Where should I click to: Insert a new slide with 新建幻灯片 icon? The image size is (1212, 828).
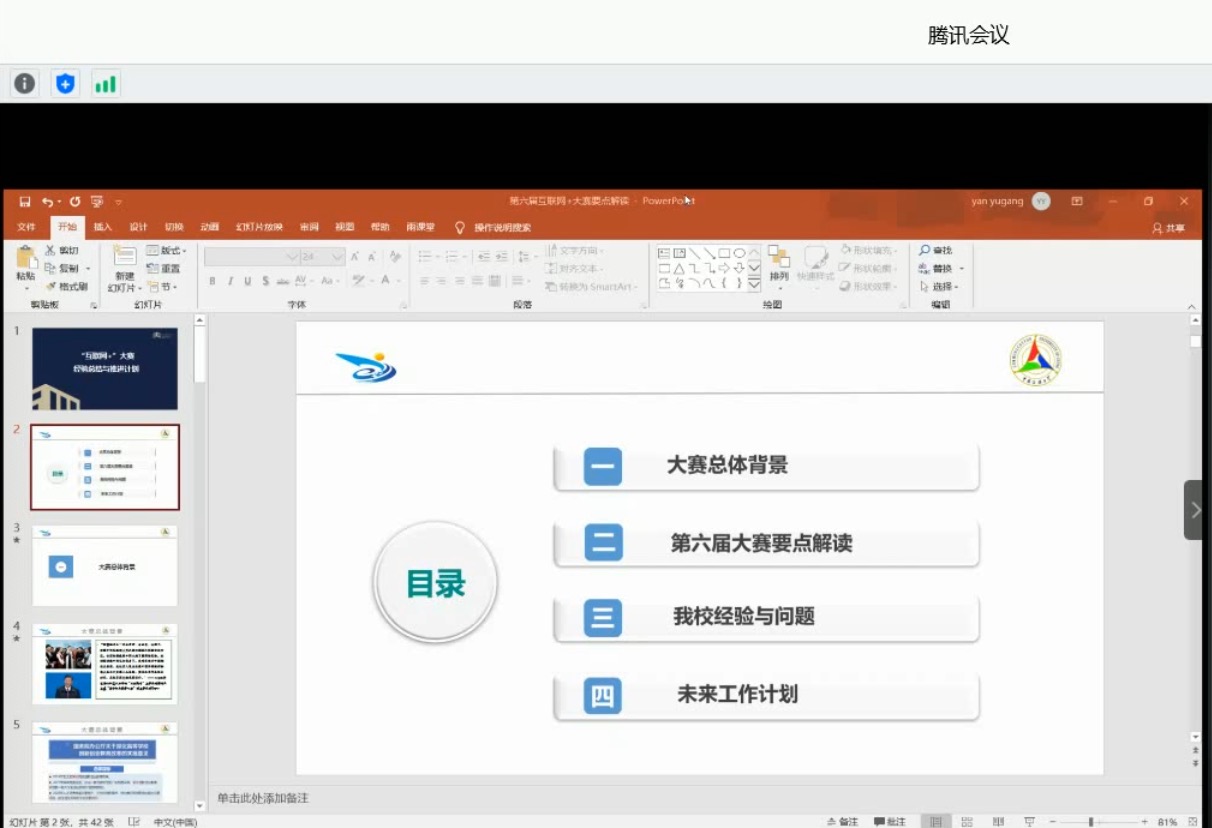point(124,258)
